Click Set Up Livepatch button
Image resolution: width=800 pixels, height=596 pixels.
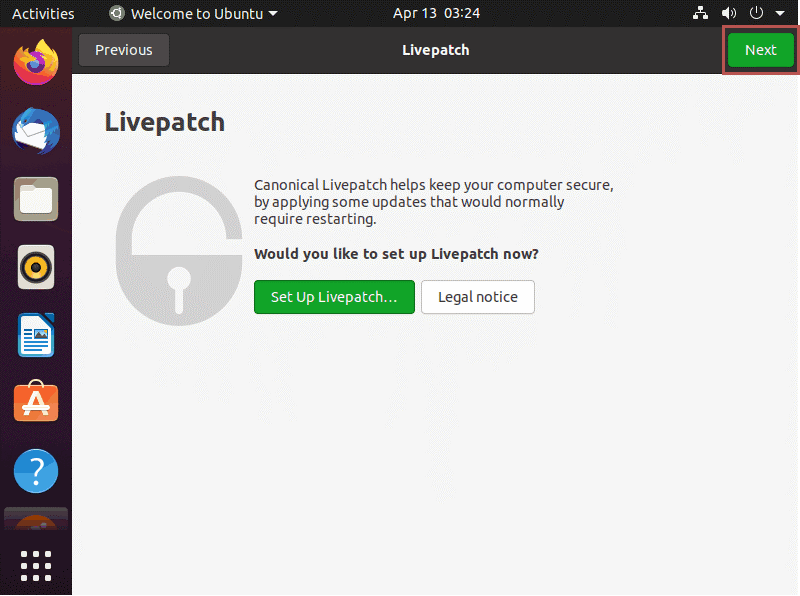pyautogui.click(x=334, y=297)
